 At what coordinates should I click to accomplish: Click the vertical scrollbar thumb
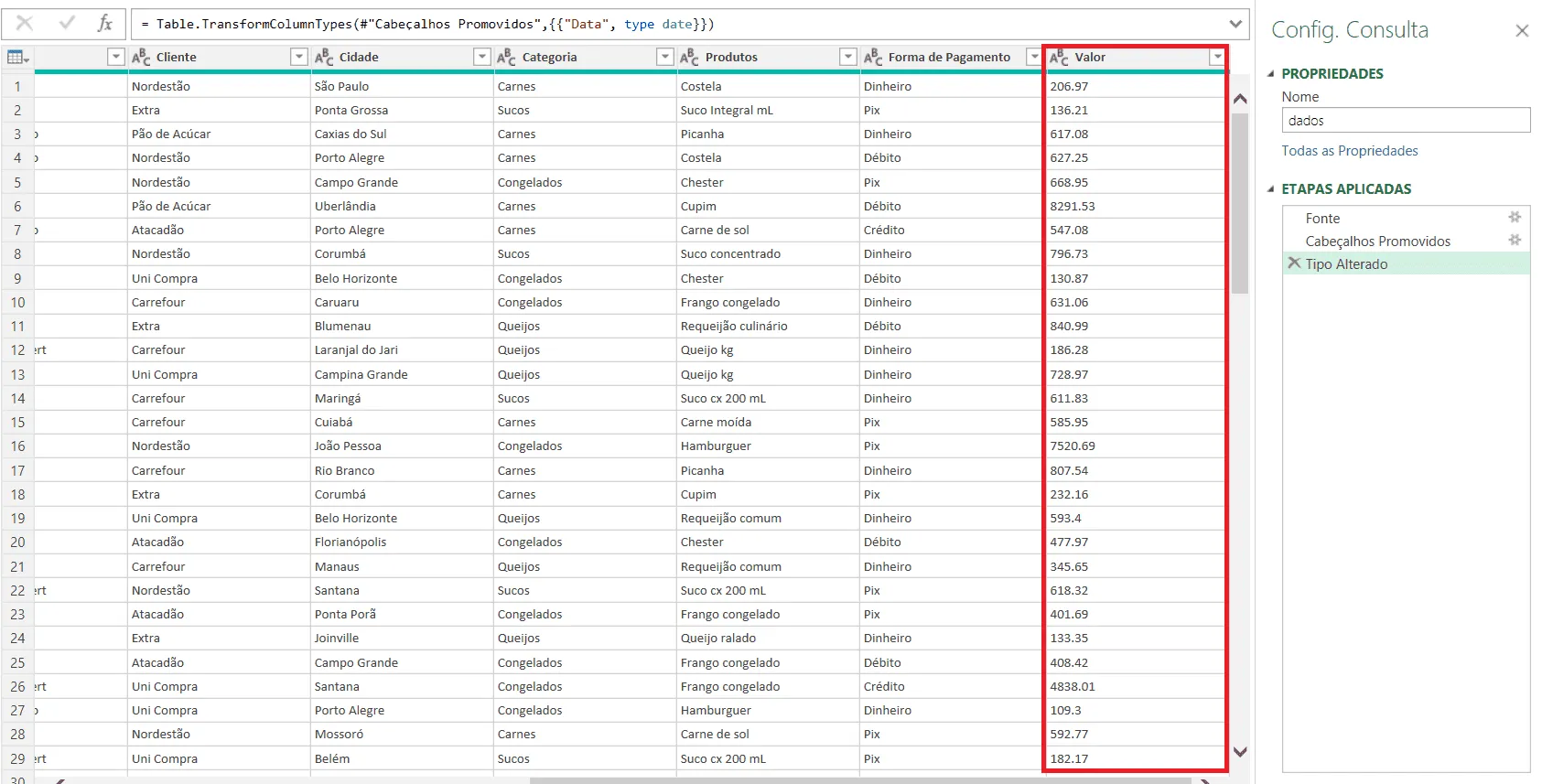(1240, 203)
